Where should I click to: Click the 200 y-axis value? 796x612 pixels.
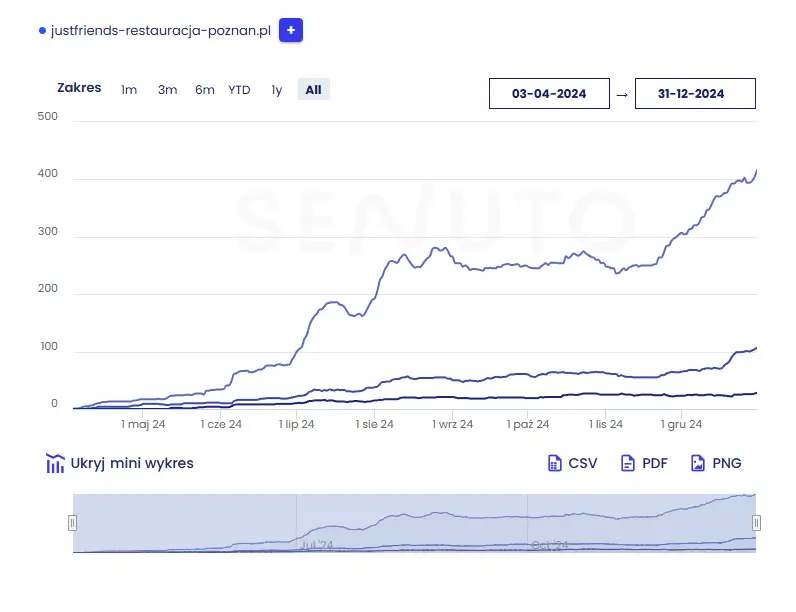pos(48,289)
